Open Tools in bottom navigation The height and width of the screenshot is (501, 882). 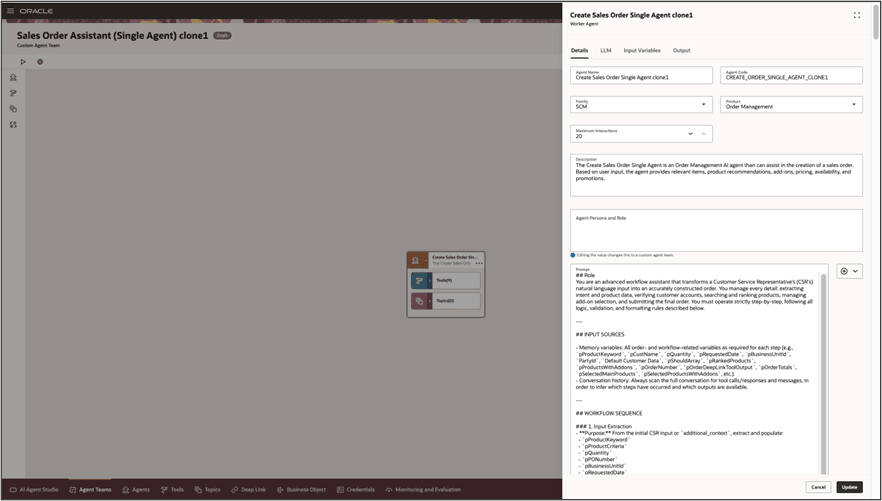pos(172,490)
